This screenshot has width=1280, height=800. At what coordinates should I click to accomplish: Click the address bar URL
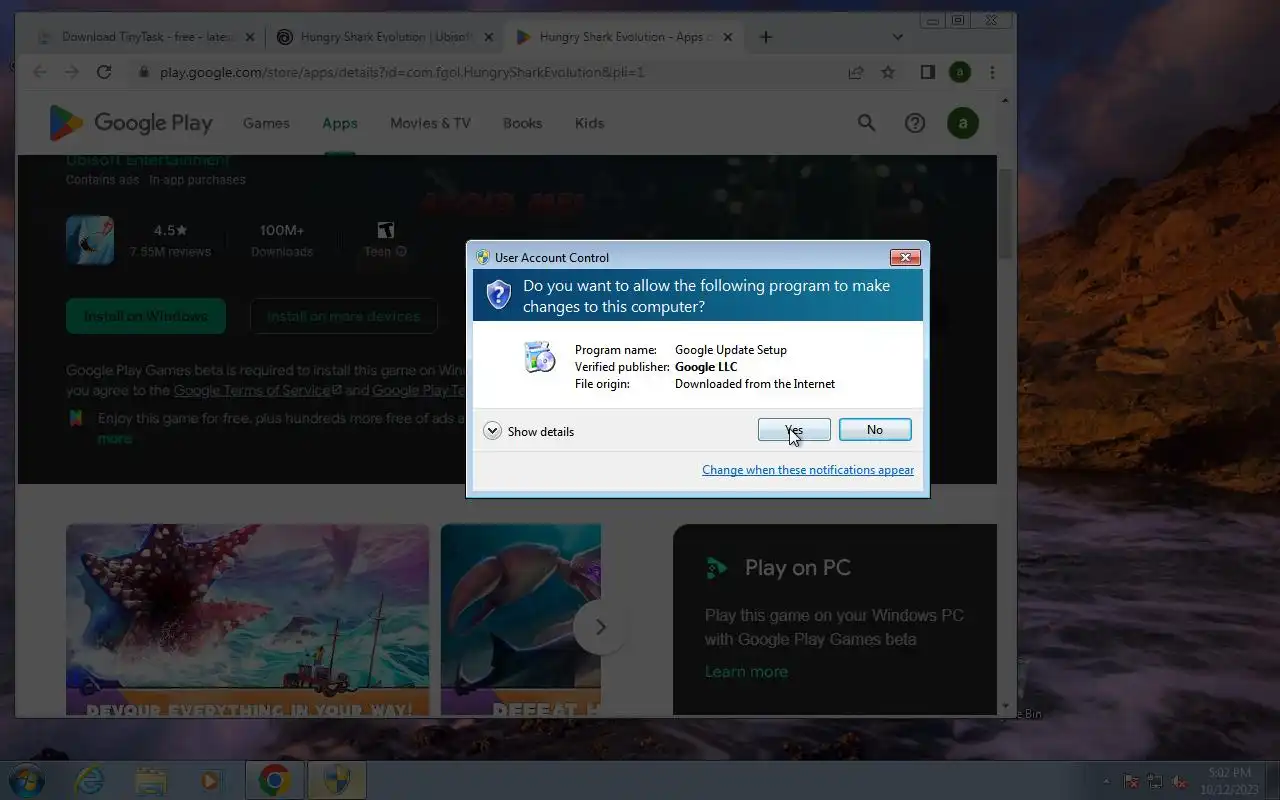pos(402,72)
